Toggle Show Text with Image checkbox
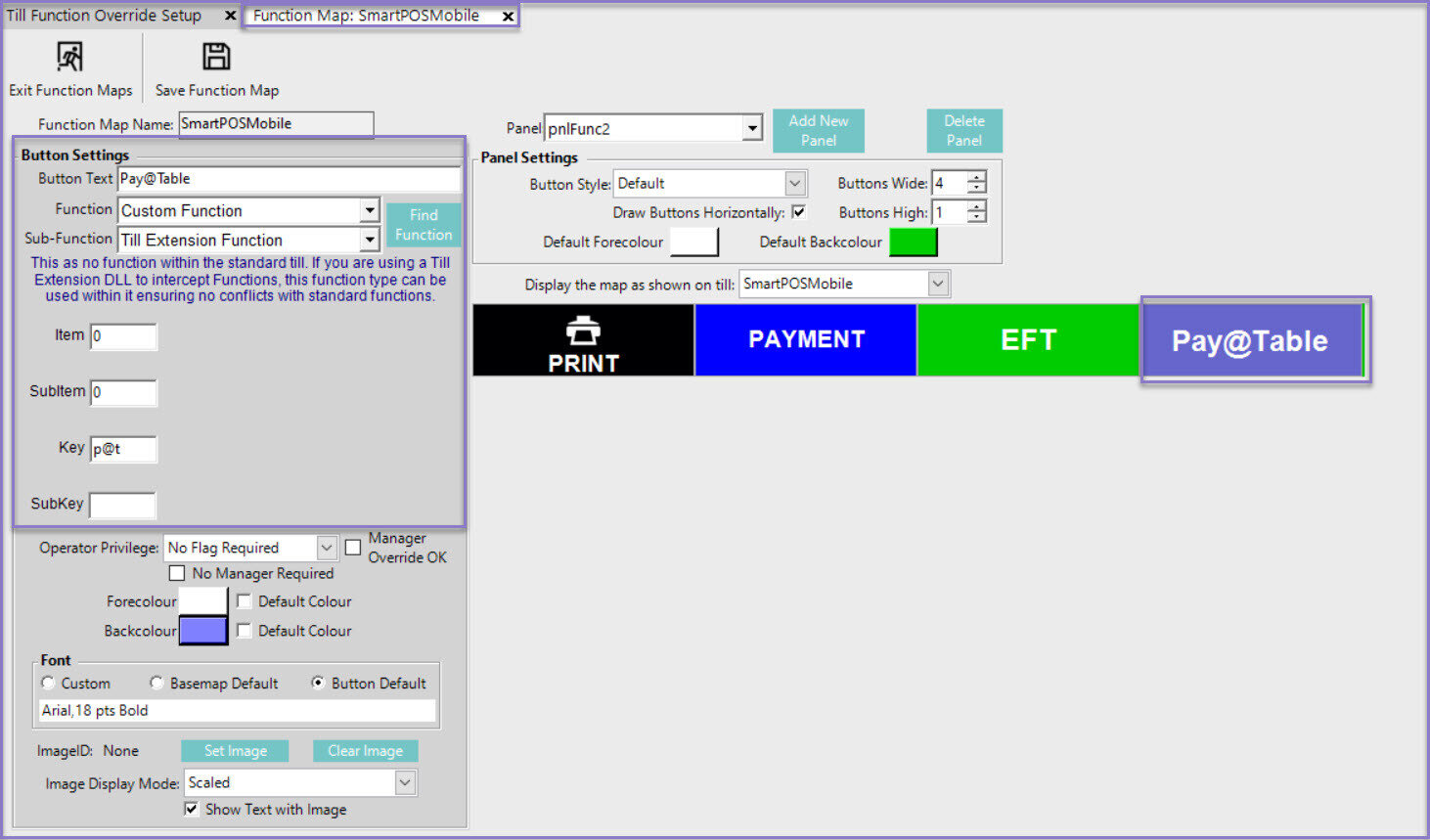This screenshot has width=1430, height=840. point(192,809)
